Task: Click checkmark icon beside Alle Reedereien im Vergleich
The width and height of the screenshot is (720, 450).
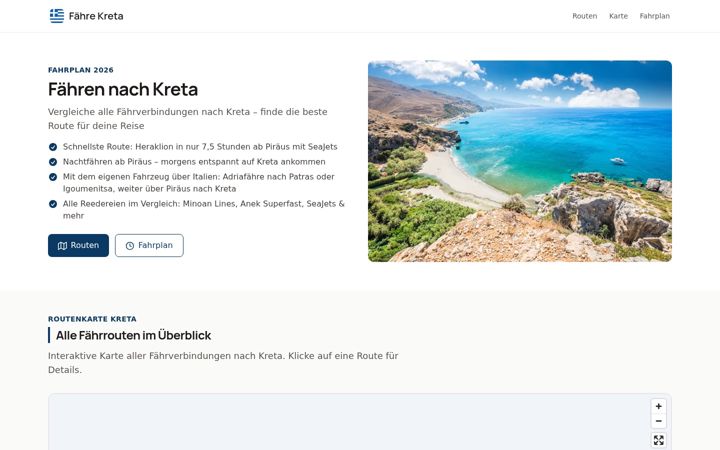Action: [x=53, y=204]
